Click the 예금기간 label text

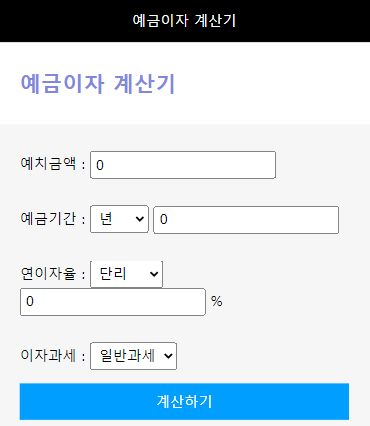pyautogui.click(x=49, y=219)
